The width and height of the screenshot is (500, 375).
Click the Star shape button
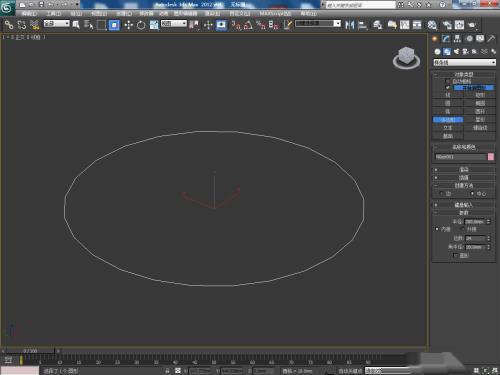click(x=480, y=119)
